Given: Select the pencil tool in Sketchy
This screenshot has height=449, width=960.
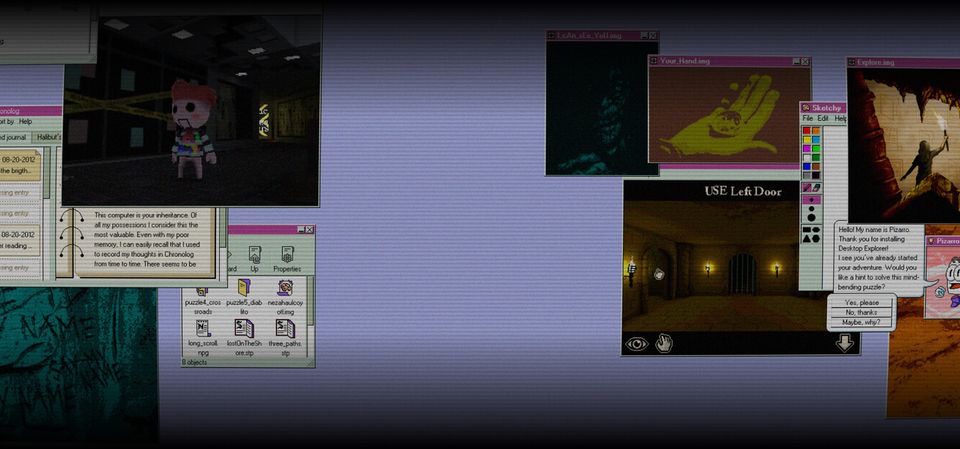Looking at the screenshot, I should 808,187.
